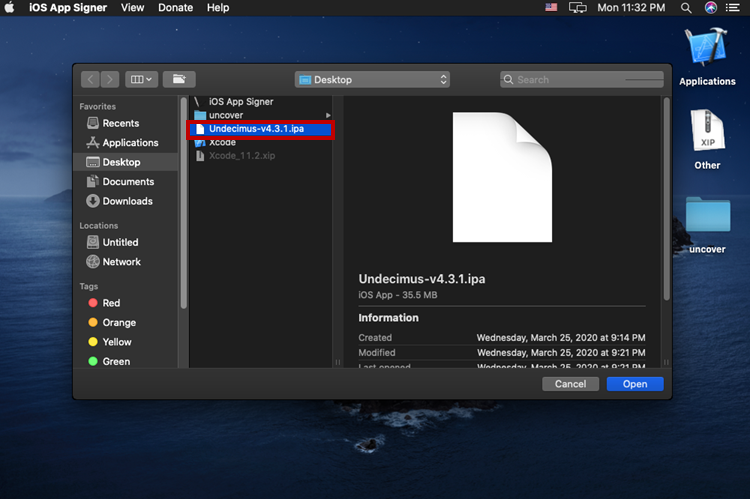Click the US flag input source icon
Image resolution: width=750 pixels, height=500 pixels.
551,8
